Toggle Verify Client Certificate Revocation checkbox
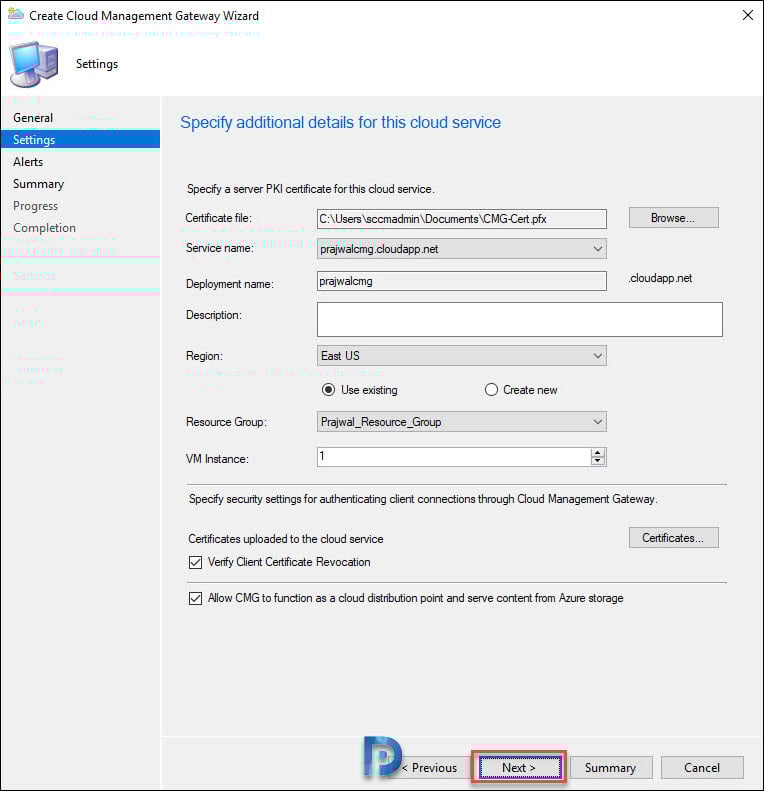The height and width of the screenshot is (791, 764). click(x=195, y=562)
